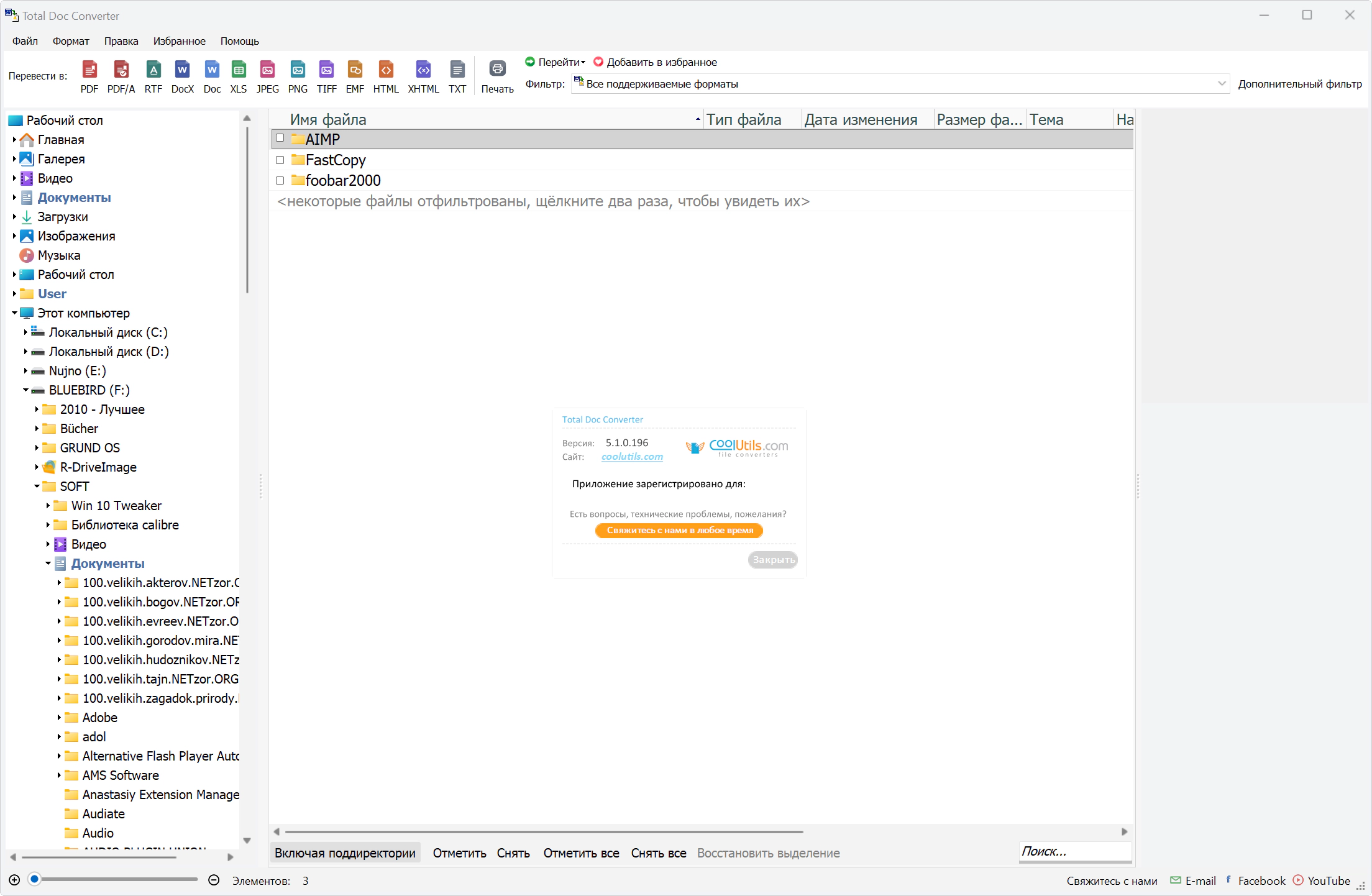Open the Формат menu

[x=71, y=41]
